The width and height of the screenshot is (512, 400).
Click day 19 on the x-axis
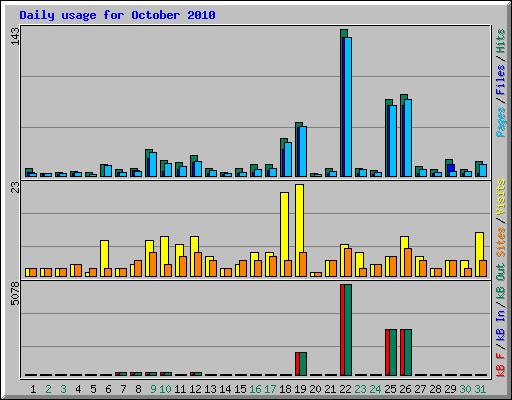click(x=300, y=389)
